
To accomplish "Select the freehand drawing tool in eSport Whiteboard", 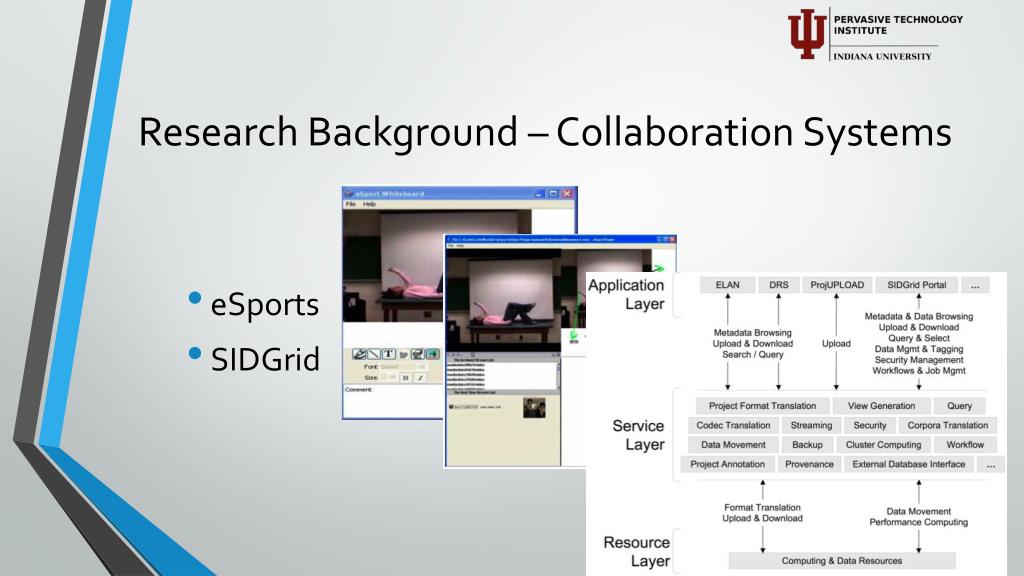I will tap(359, 354).
